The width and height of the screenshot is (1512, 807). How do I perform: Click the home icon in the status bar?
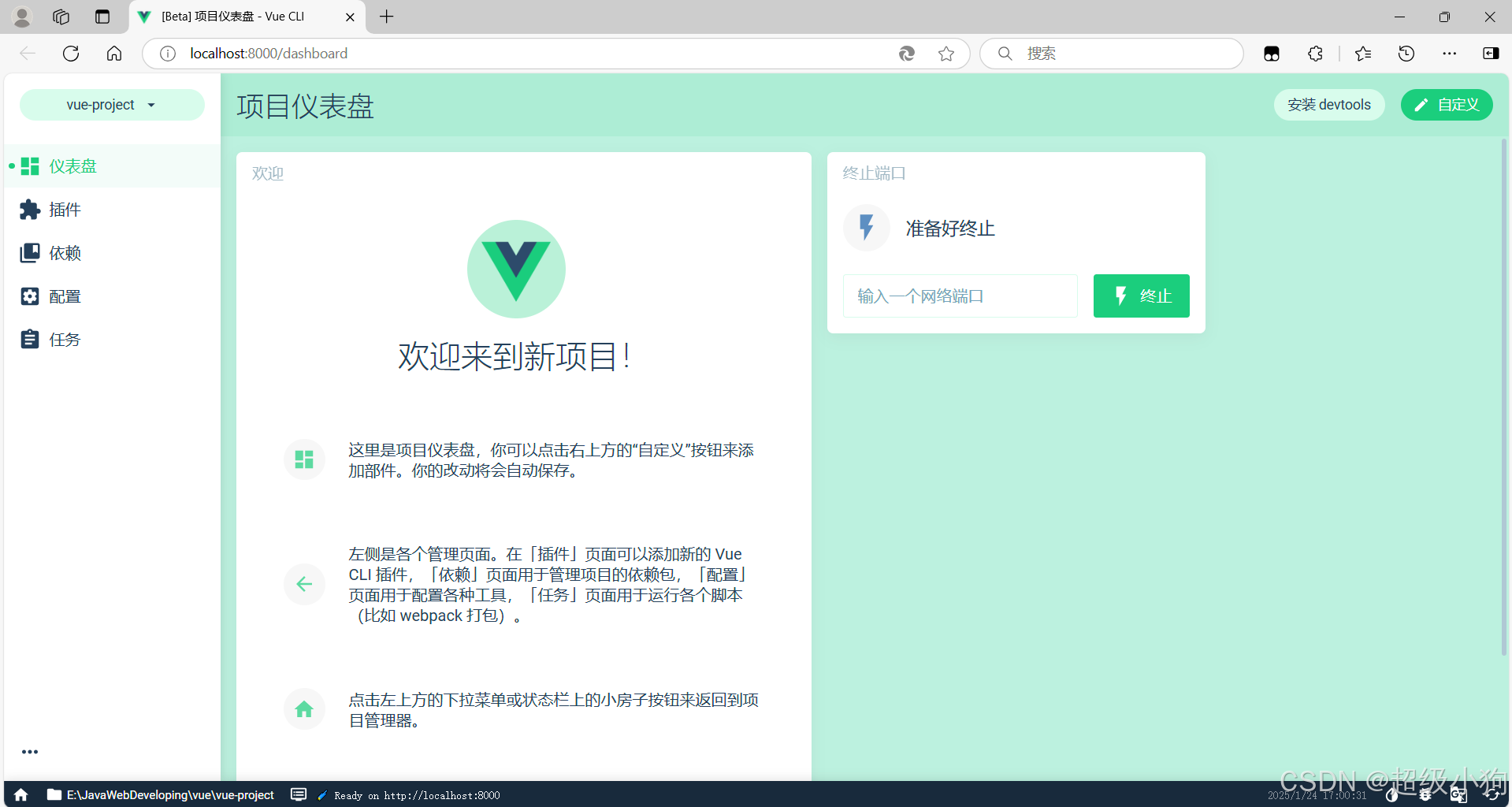click(x=21, y=794)
